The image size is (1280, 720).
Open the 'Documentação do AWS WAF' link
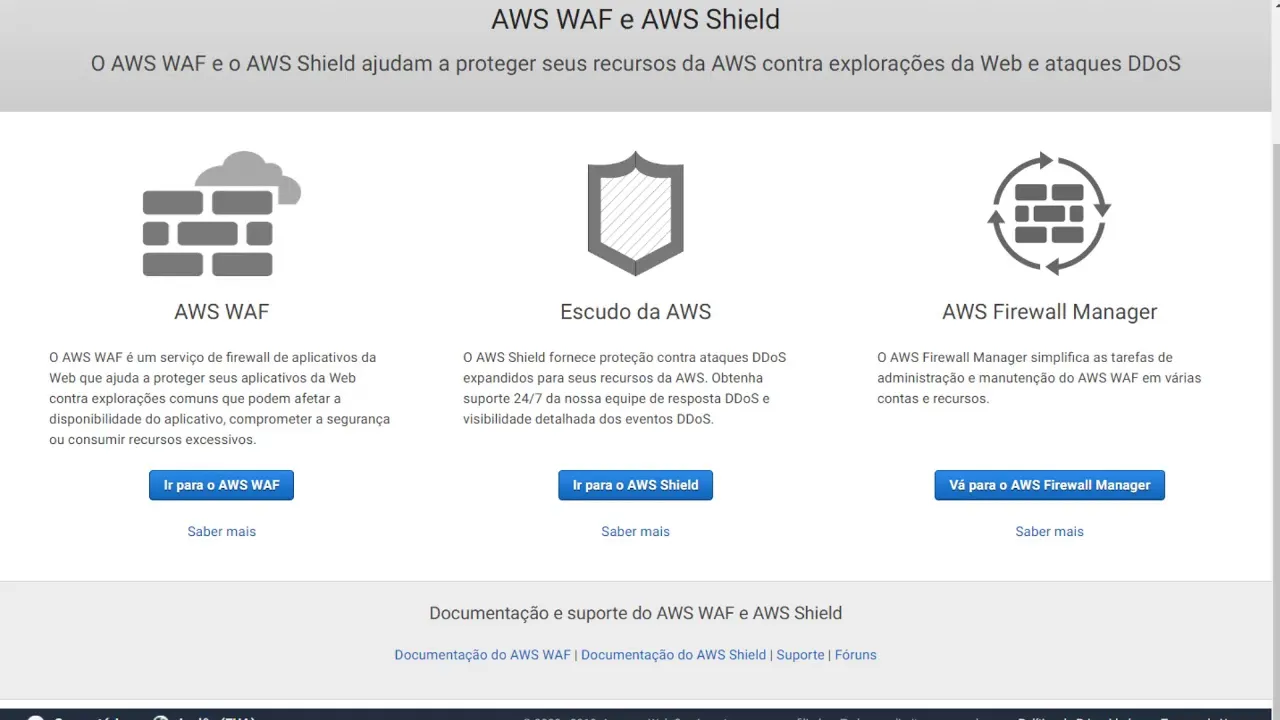coord(482,655)
